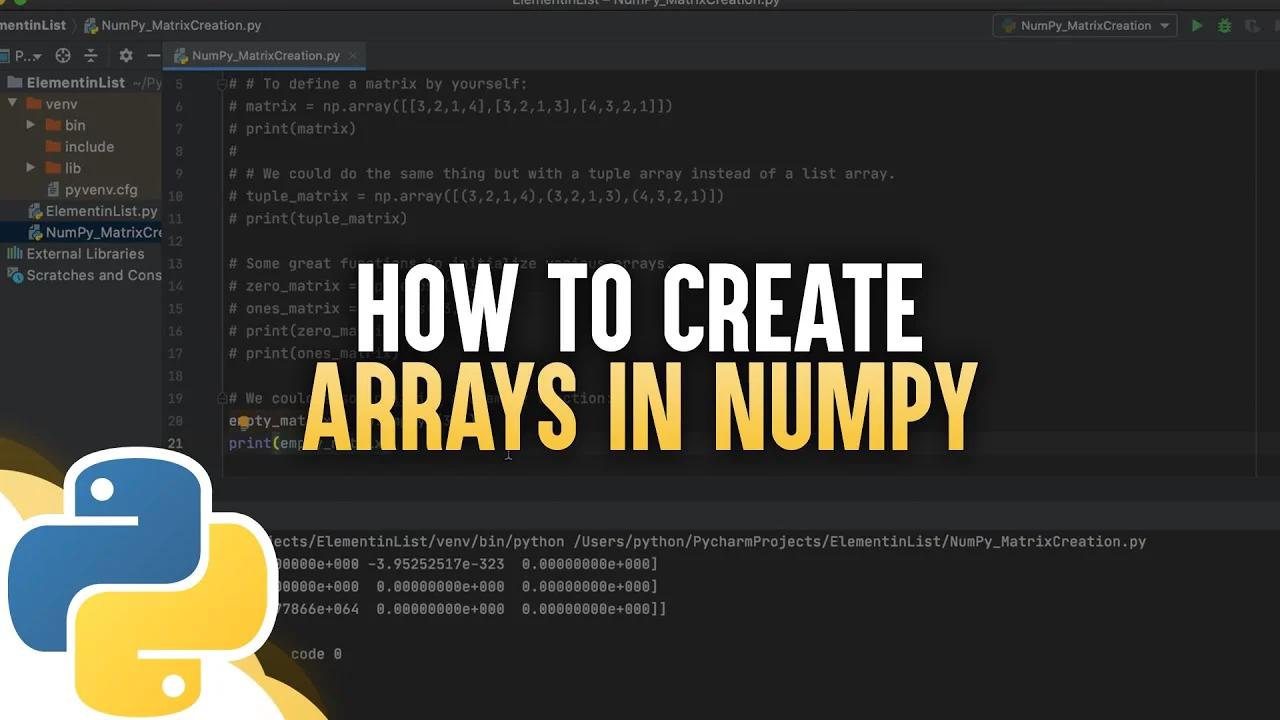Open the Project panel settings gear
Viewport: 1280px width, 720px height.
(x=126, y=56)
